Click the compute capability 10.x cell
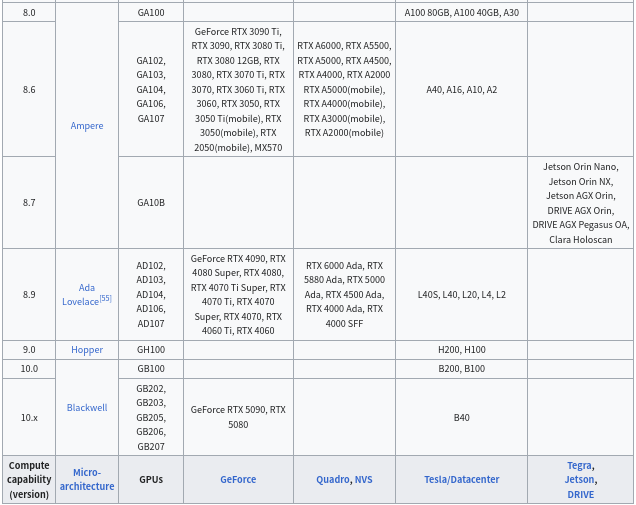The image size is (636, 505). [x=29, y=417]
